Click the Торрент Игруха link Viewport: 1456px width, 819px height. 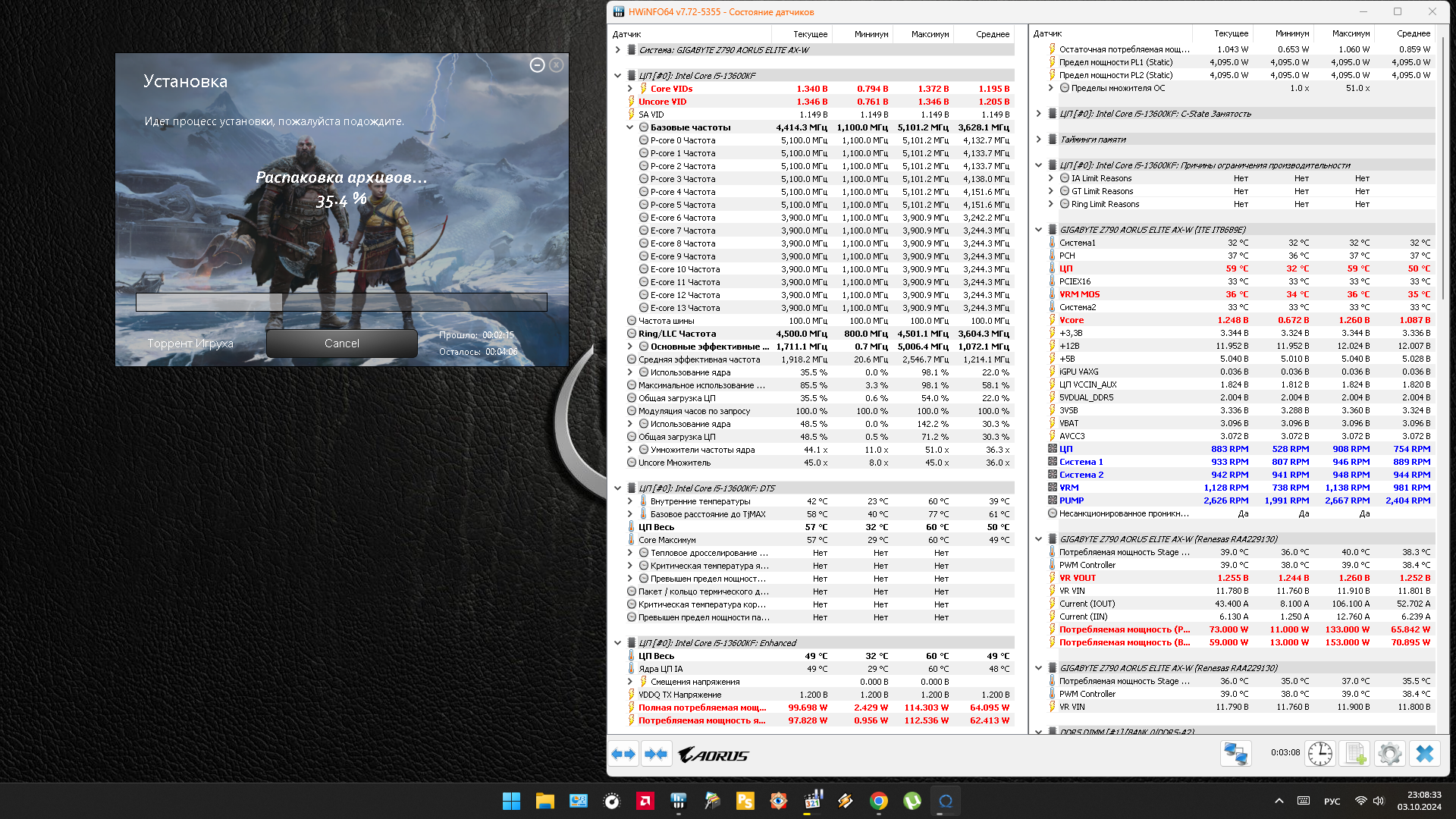pyautogui.click(x=190, y=344)
